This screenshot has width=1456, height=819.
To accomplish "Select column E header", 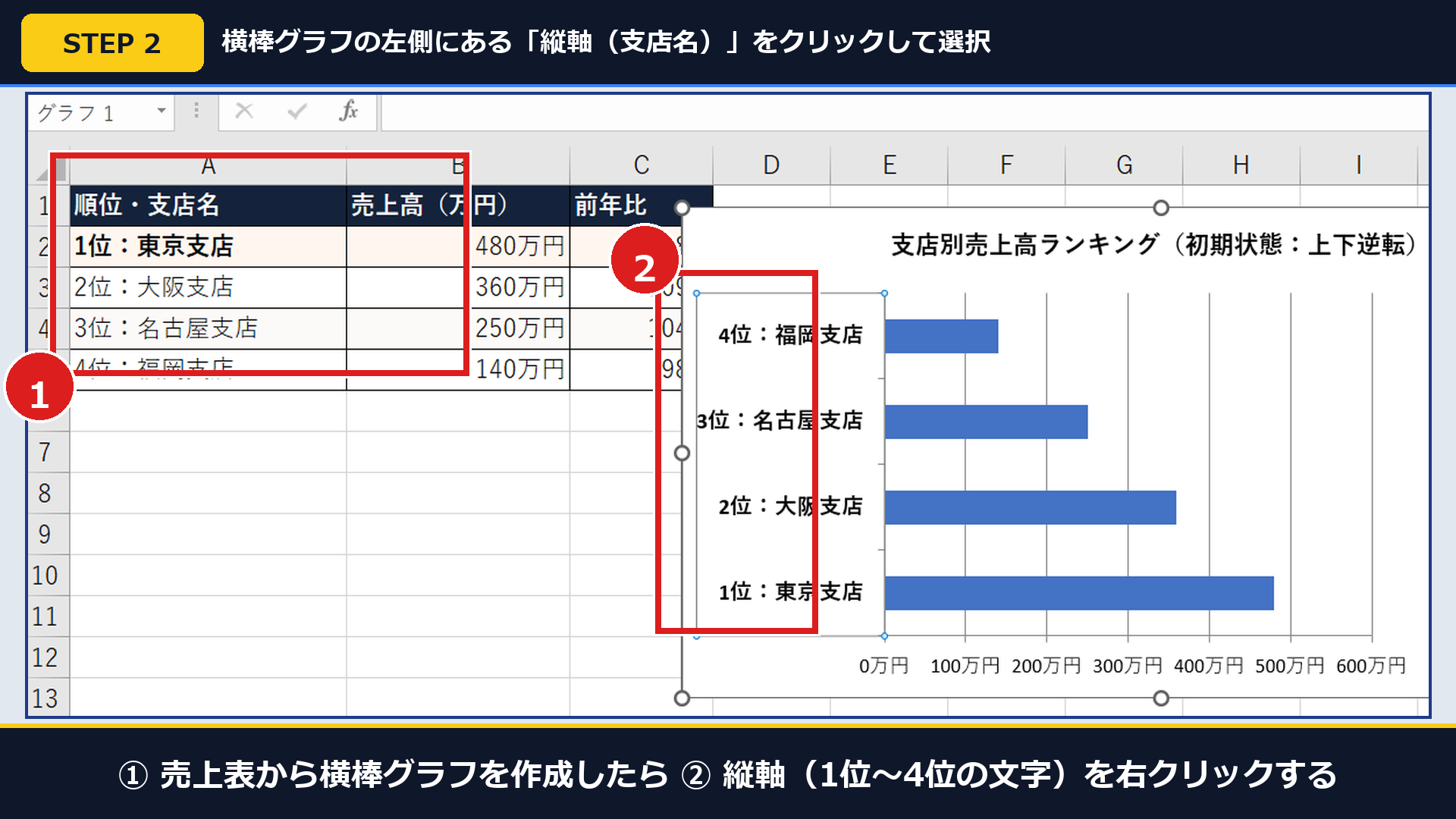I will [889, 165].
